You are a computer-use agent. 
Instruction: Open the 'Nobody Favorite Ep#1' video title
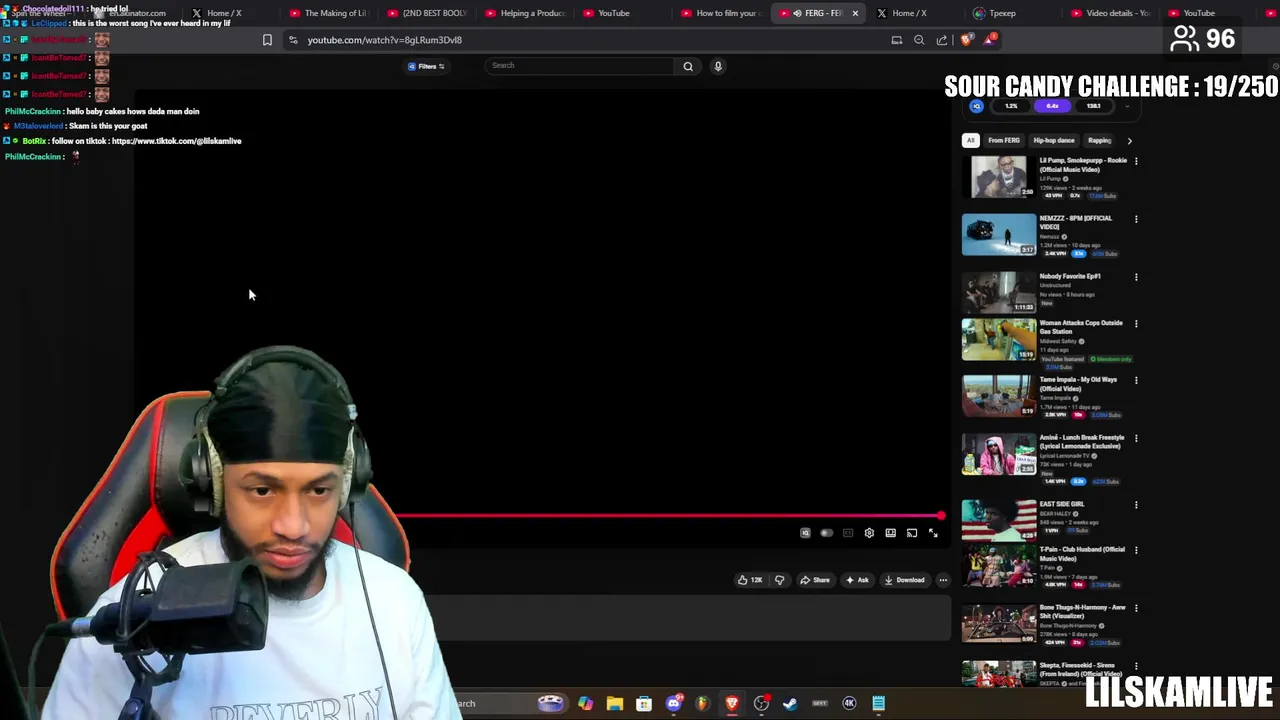pos(1070,276)
